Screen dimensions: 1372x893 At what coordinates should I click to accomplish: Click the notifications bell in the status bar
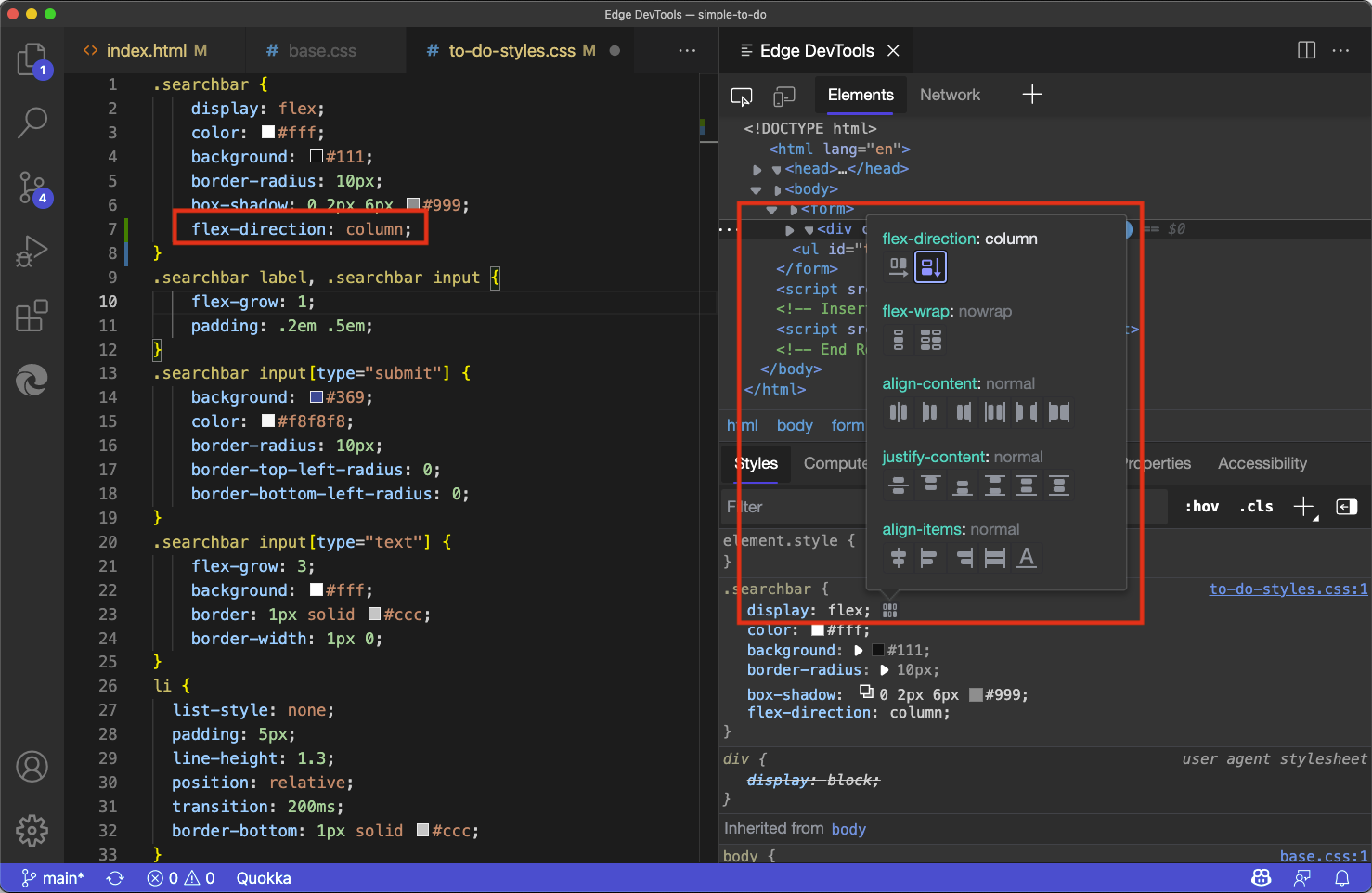(1343, 877)
